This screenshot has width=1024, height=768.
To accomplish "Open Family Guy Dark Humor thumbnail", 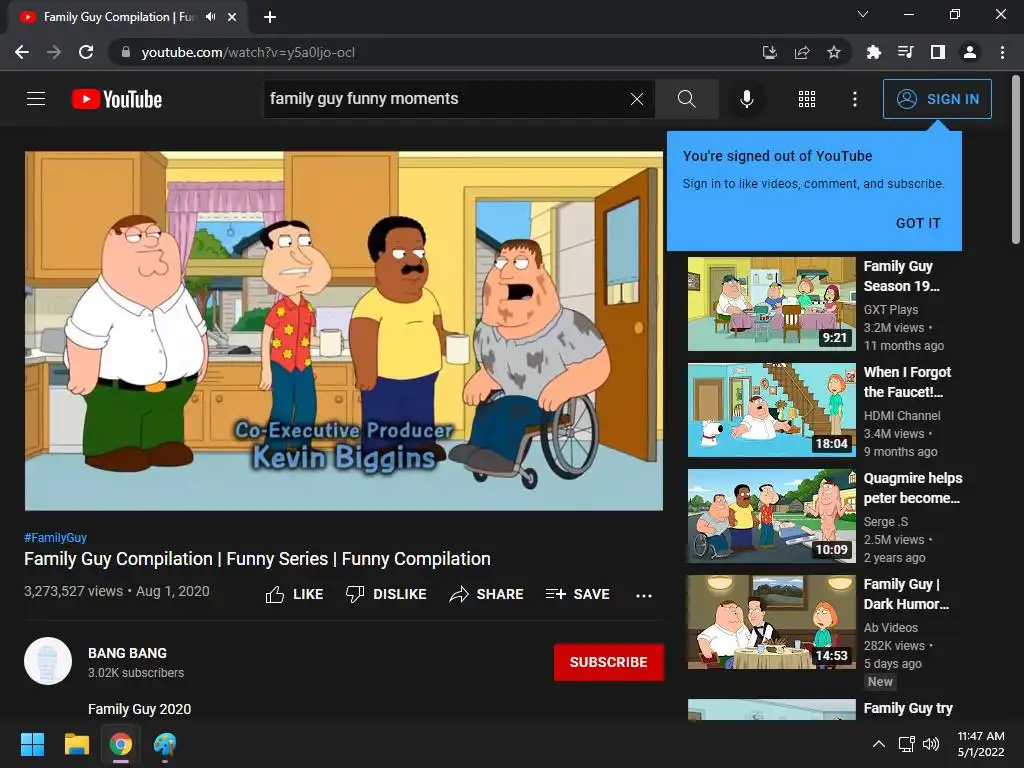I will [771, 622].
